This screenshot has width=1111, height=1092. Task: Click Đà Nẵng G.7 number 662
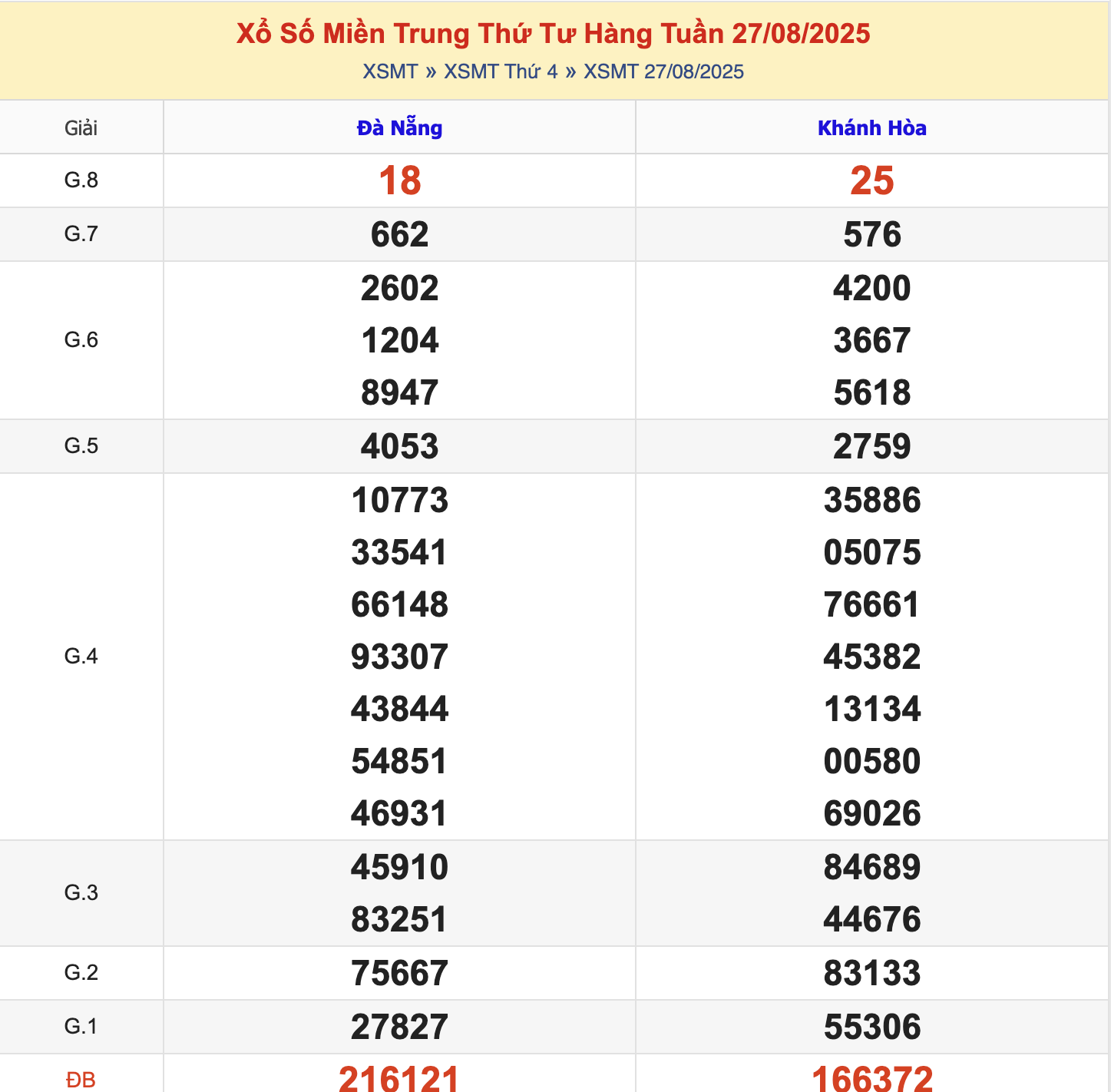point(399,235)
